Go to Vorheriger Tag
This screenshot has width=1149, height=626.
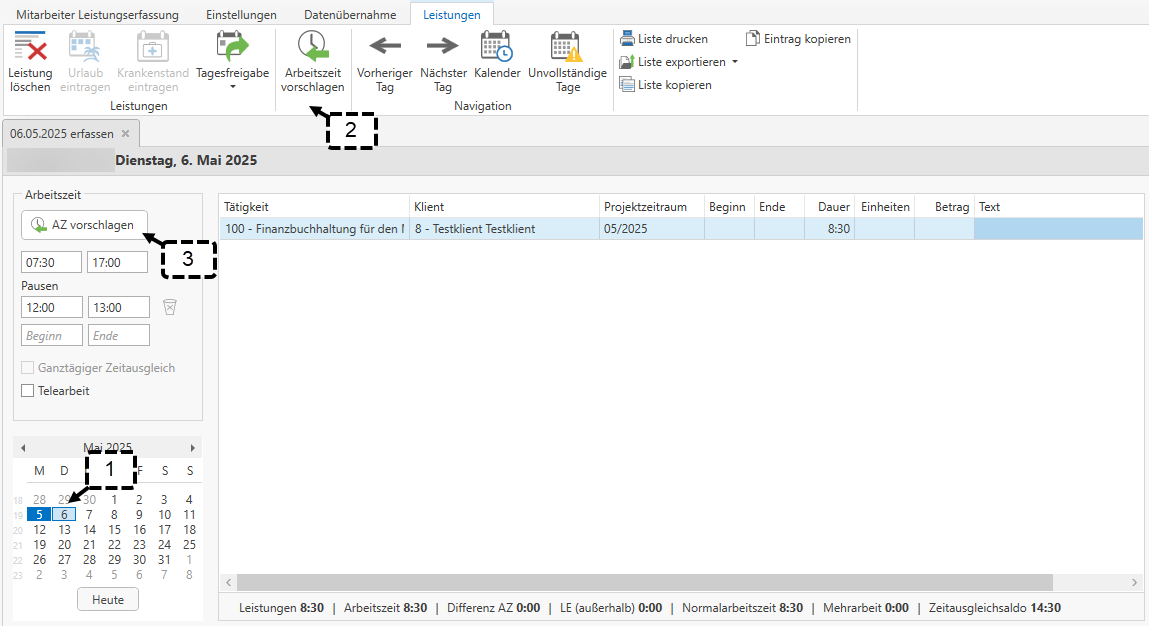[385, 62]
